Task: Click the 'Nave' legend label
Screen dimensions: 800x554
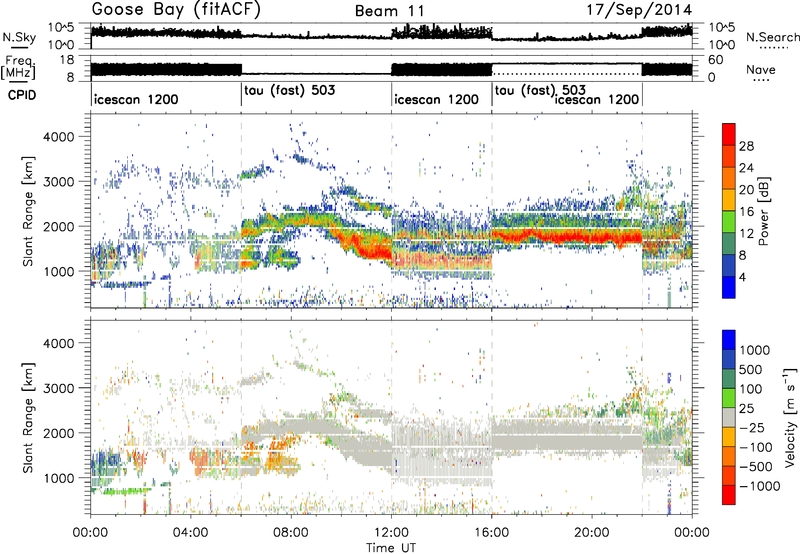Action: click(761, 69)
